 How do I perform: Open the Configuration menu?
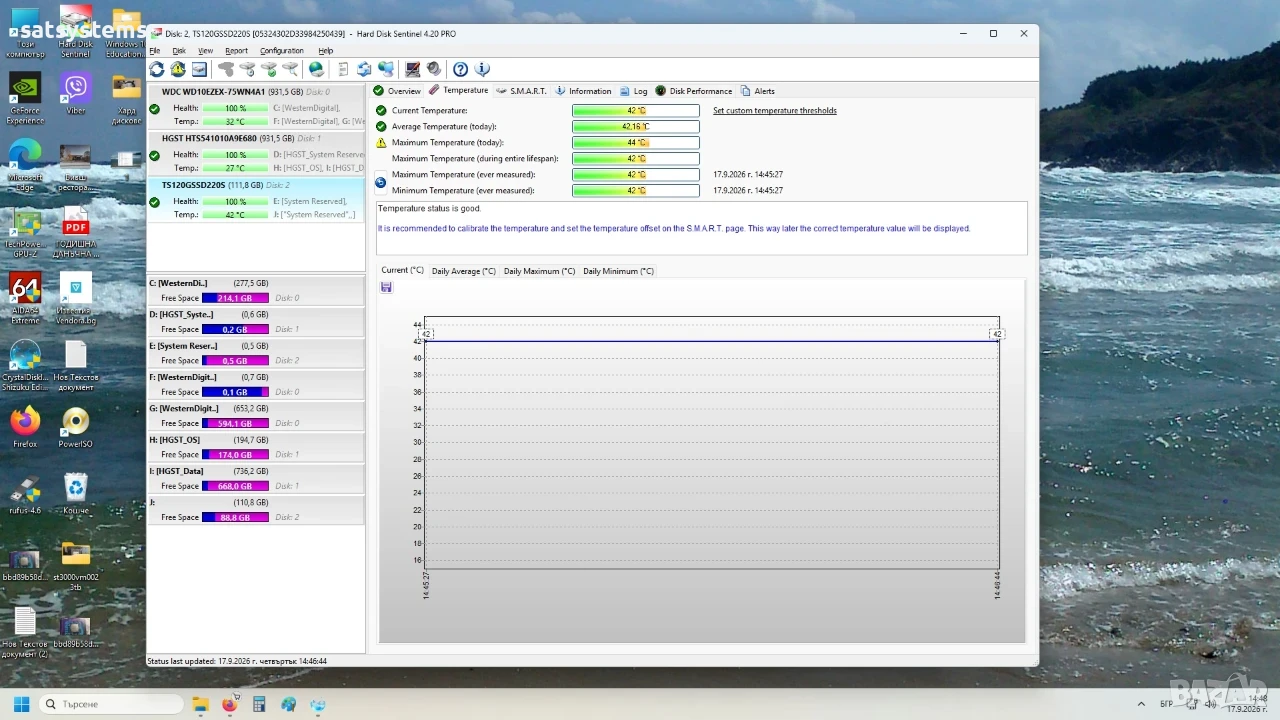(282, 51)
